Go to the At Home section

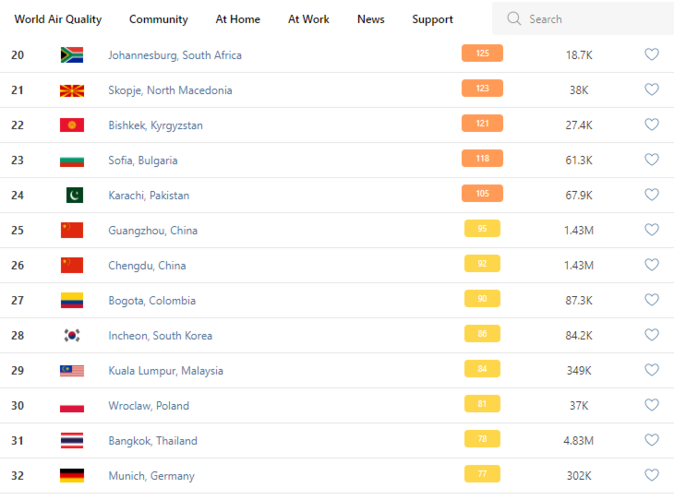(238, 19)
